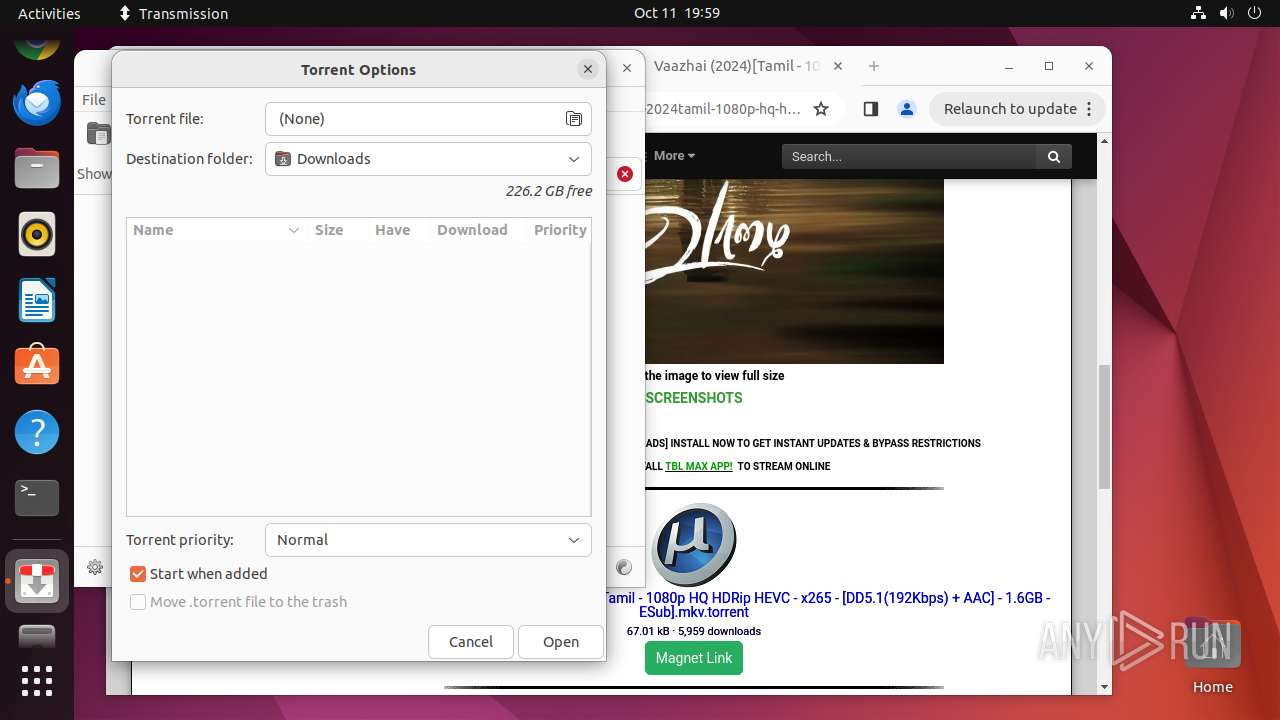The image size is (1280, 720).
Task: Open the power icon in top bar
Action: (1256, 13)
